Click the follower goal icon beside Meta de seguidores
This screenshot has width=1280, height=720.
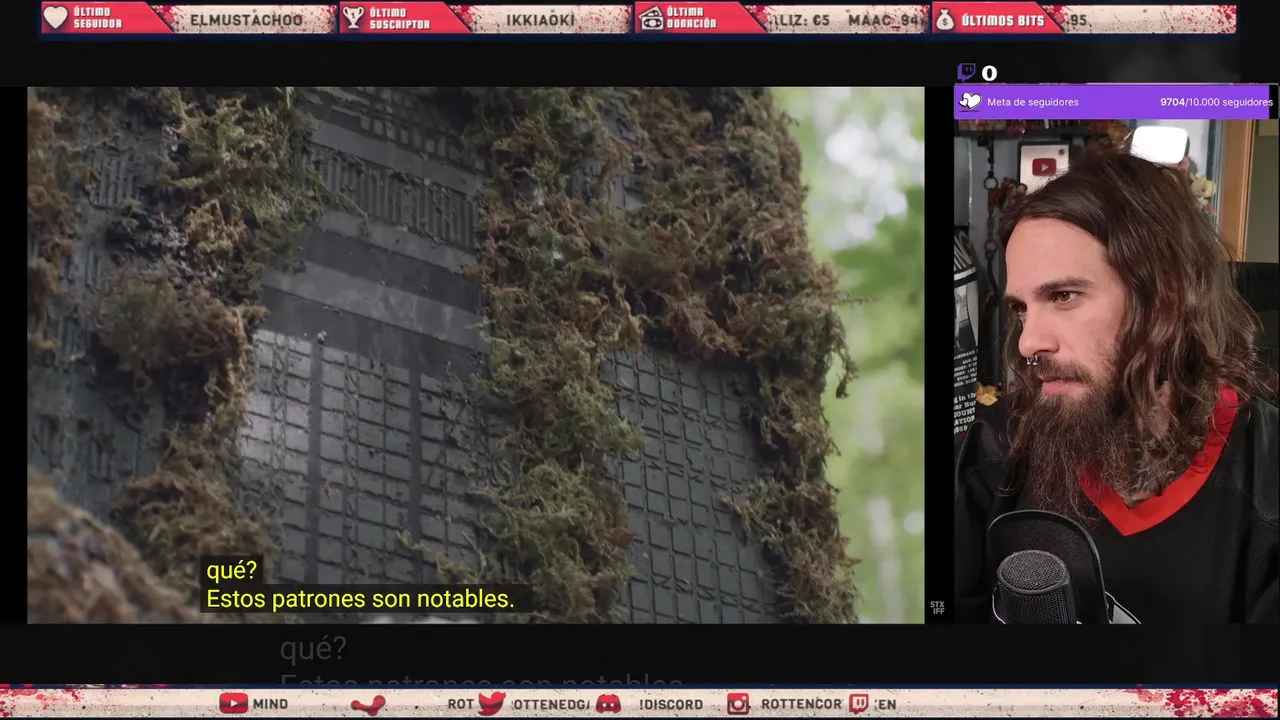click(x=970, y=101)
